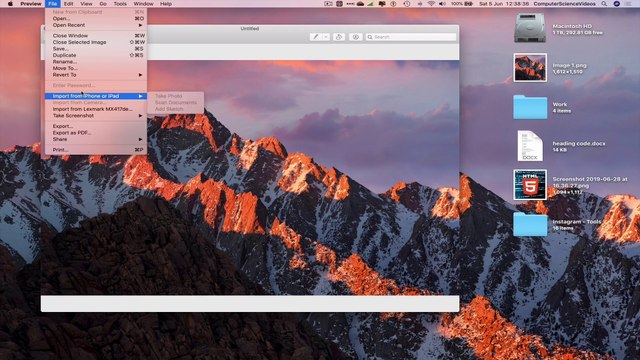Select Duplicate in the File menu
Screen dimensions: 640x360
point(96,55)
